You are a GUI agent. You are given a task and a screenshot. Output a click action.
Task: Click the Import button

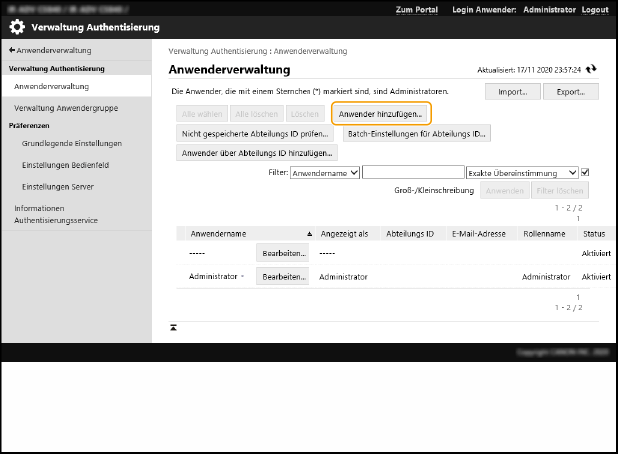tap(513, 91)
